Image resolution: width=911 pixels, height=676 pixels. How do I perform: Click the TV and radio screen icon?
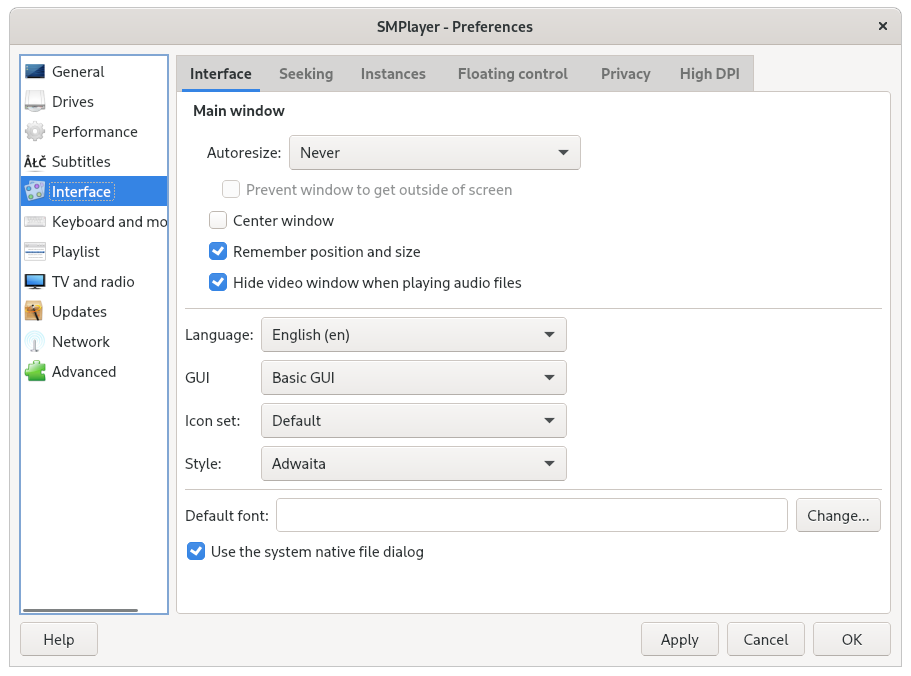tap(35, 282)
